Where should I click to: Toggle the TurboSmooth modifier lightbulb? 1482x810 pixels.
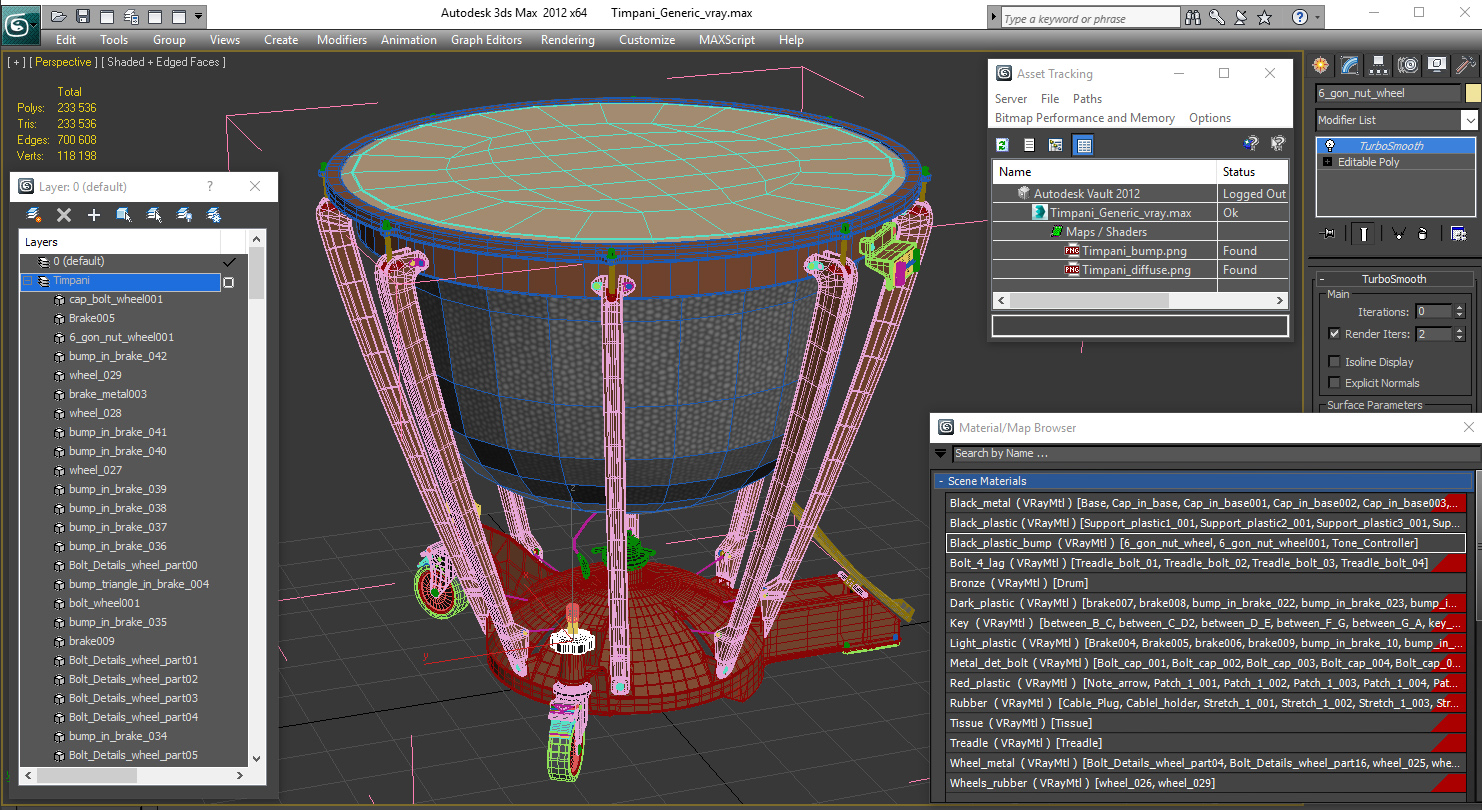click(1329, 146)
